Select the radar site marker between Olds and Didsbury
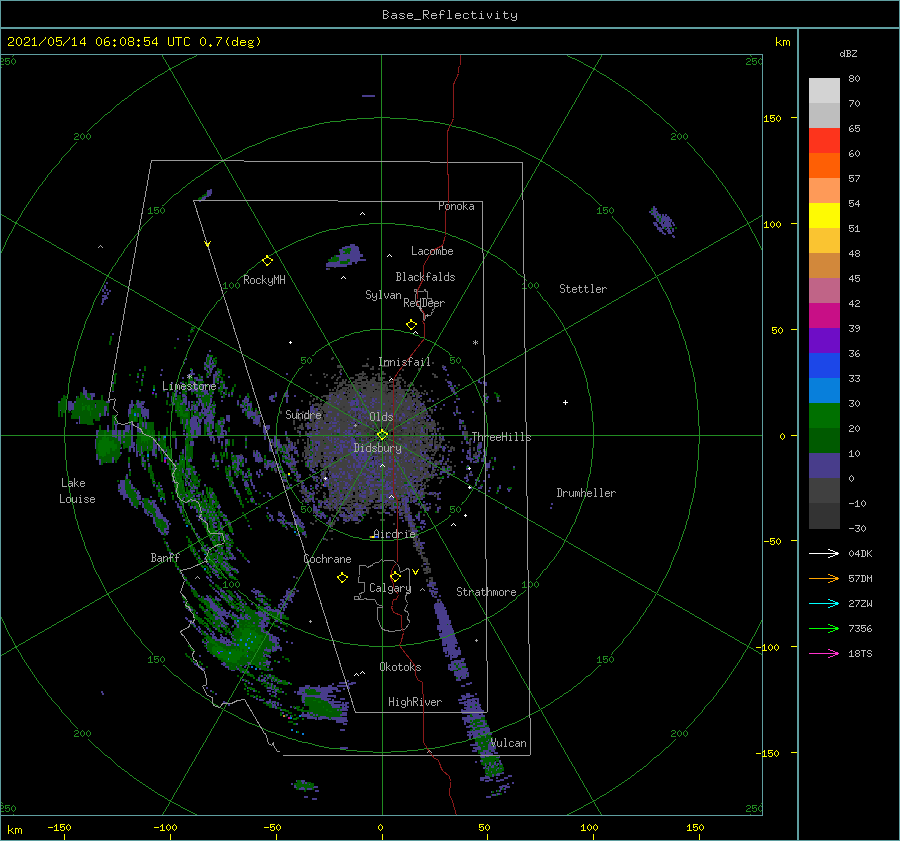Viewport: 900px width, 841px height. tap(382, 435)
